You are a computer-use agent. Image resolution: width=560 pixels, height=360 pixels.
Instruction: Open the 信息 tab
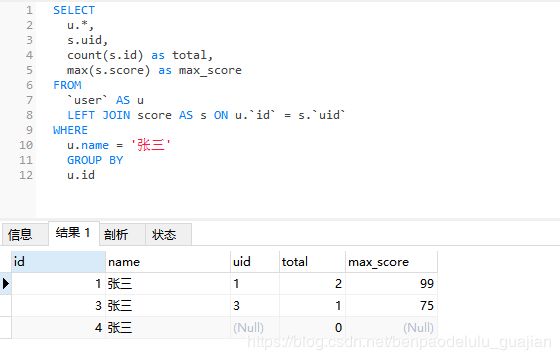25,234
